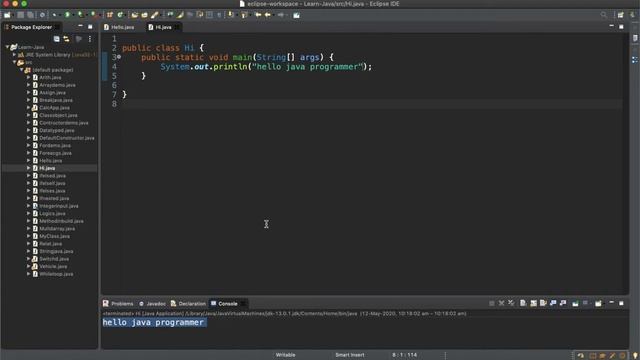640x360 pixels.
Task: Select Switchd.java in the tree
Action: coord(54,259)
